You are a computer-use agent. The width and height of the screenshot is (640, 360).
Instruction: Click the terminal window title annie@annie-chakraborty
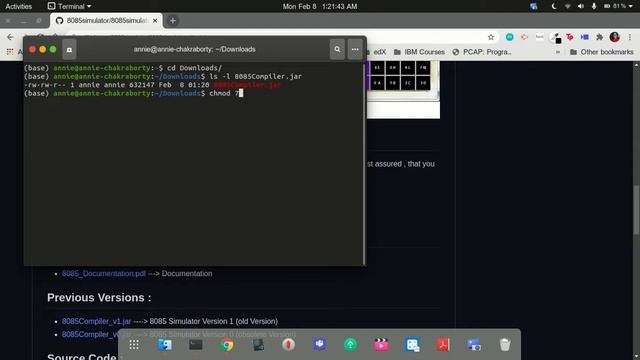coord(195,49)
